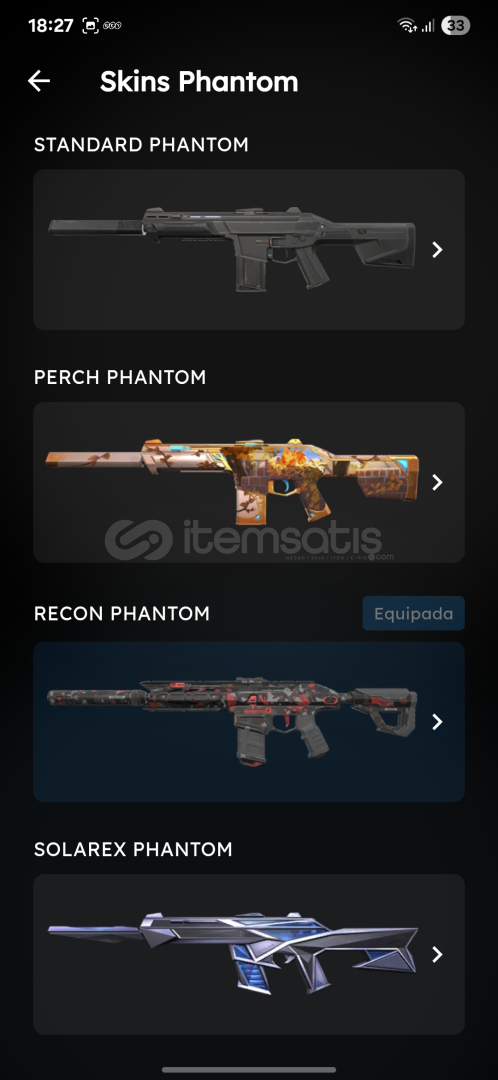Image resolution: width=498 pixels, height=1080 pixels.
Task: Tap the RECON PHANTOM heading
Action: [x=122, y=613]
